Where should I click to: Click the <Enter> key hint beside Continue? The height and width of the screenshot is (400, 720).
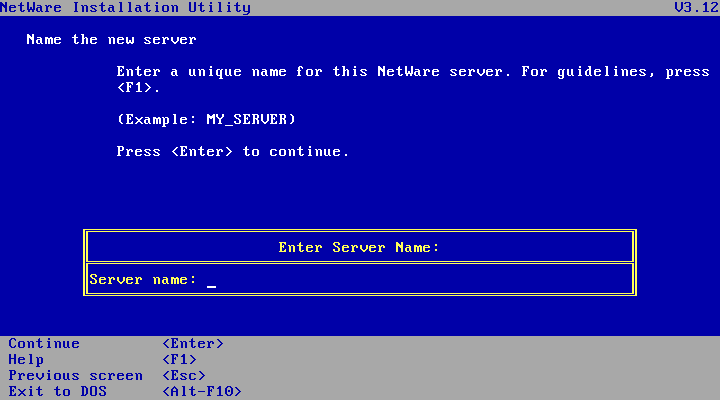[193, 344]
